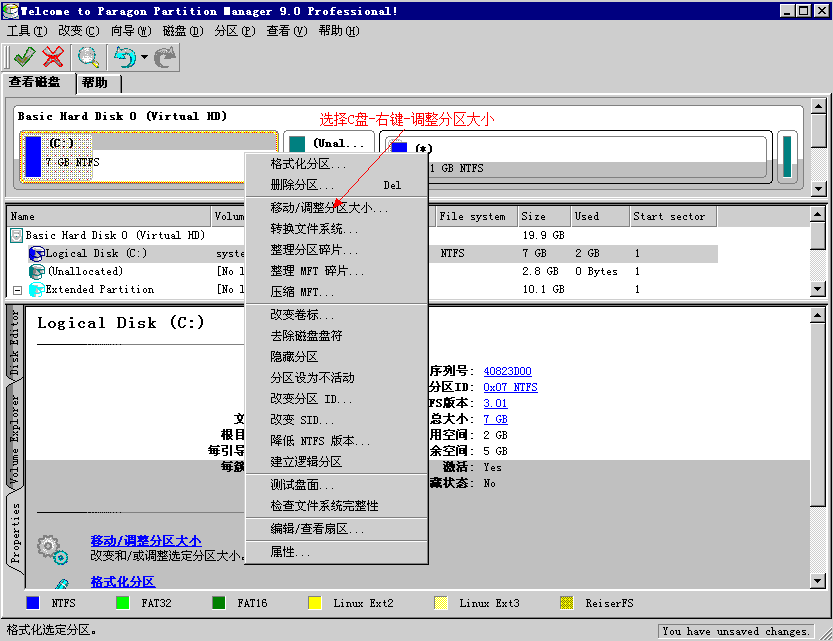The image size is (833, 641).
Task: Click the serial number link 40823D00
Action: pyautogui.click(x=507, y=371)
